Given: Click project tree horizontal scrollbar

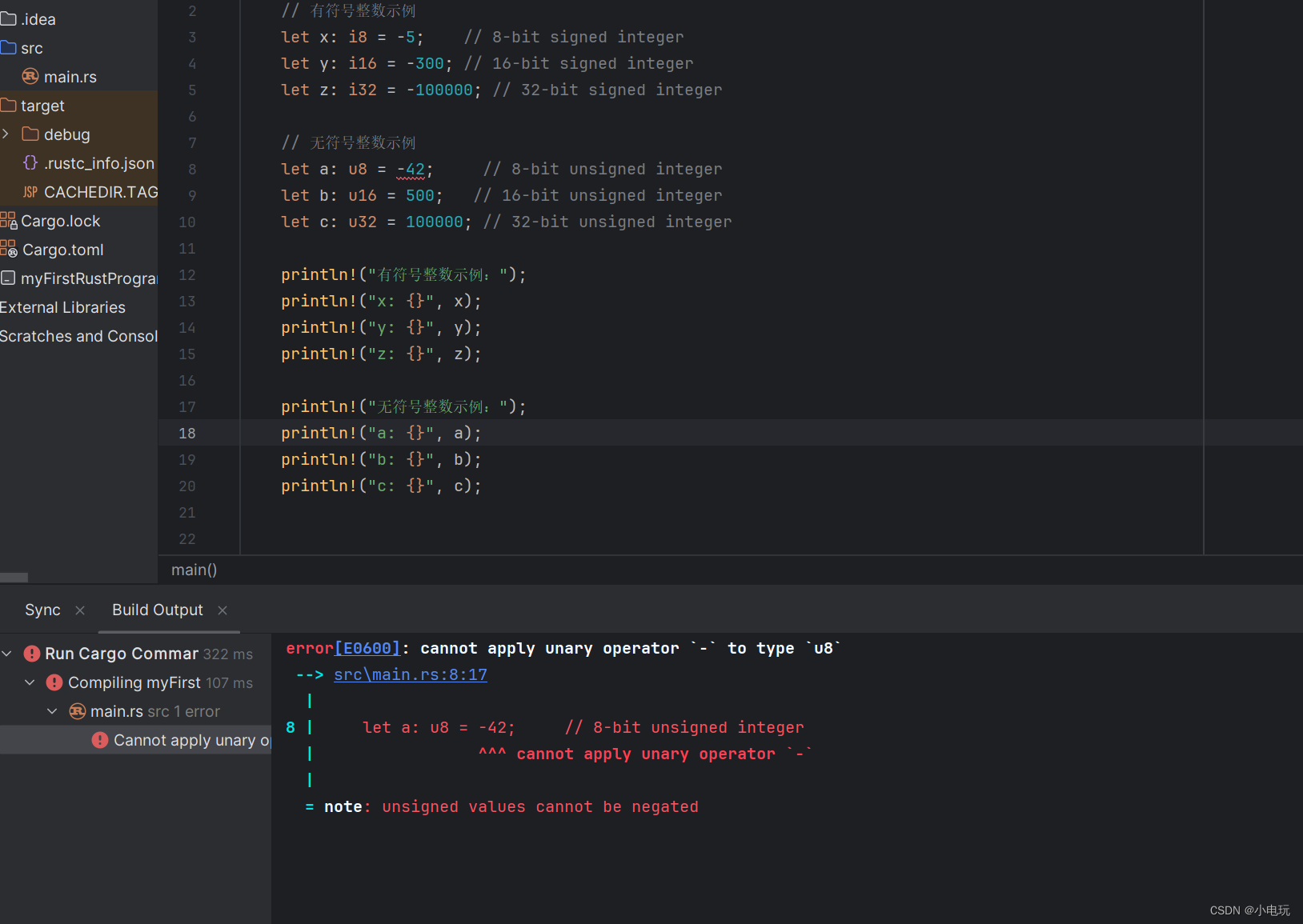Looking at the screenshot, I should pos(14,577).
